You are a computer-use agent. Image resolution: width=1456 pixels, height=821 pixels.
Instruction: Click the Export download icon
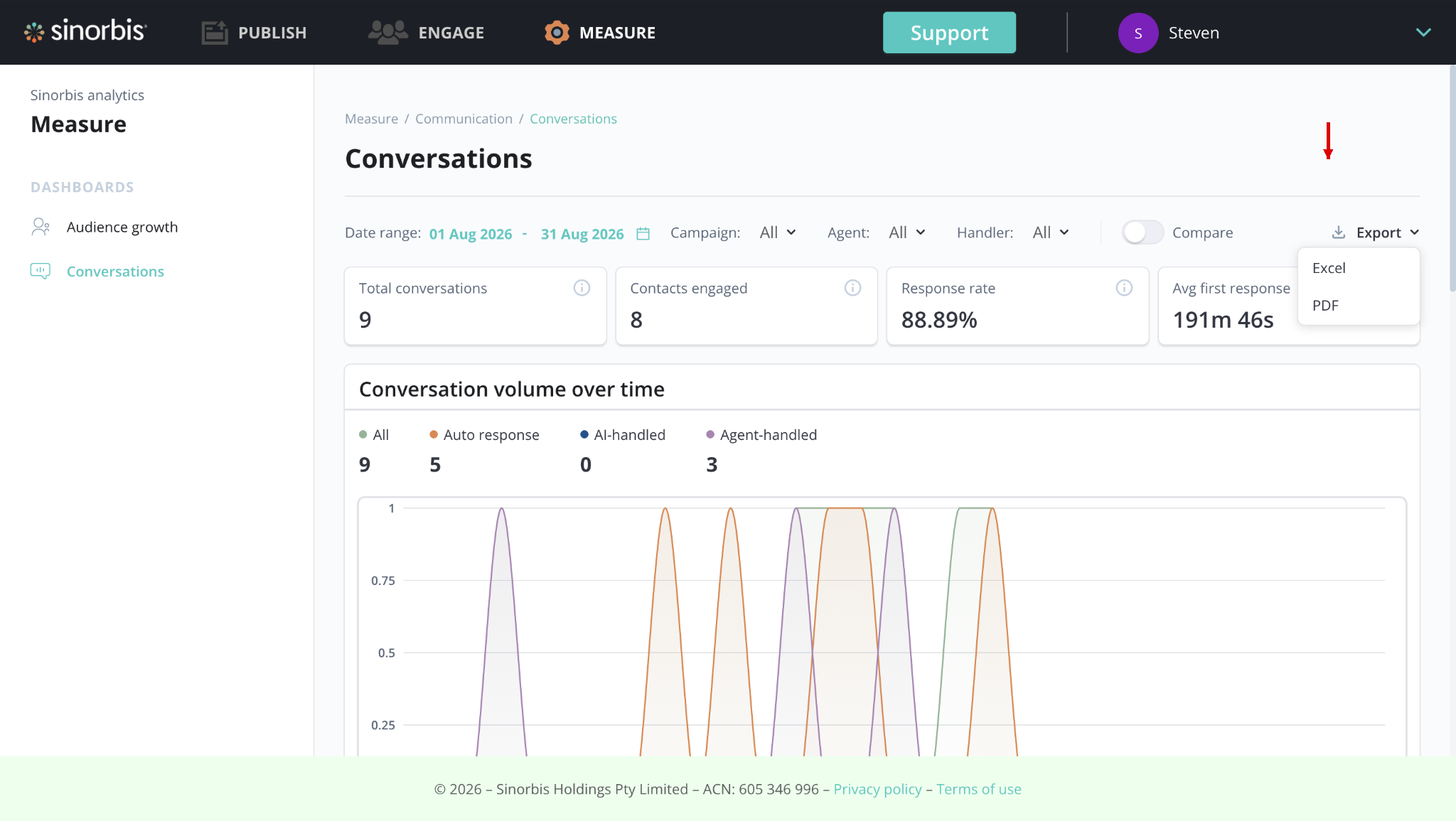coord(1338,232)
